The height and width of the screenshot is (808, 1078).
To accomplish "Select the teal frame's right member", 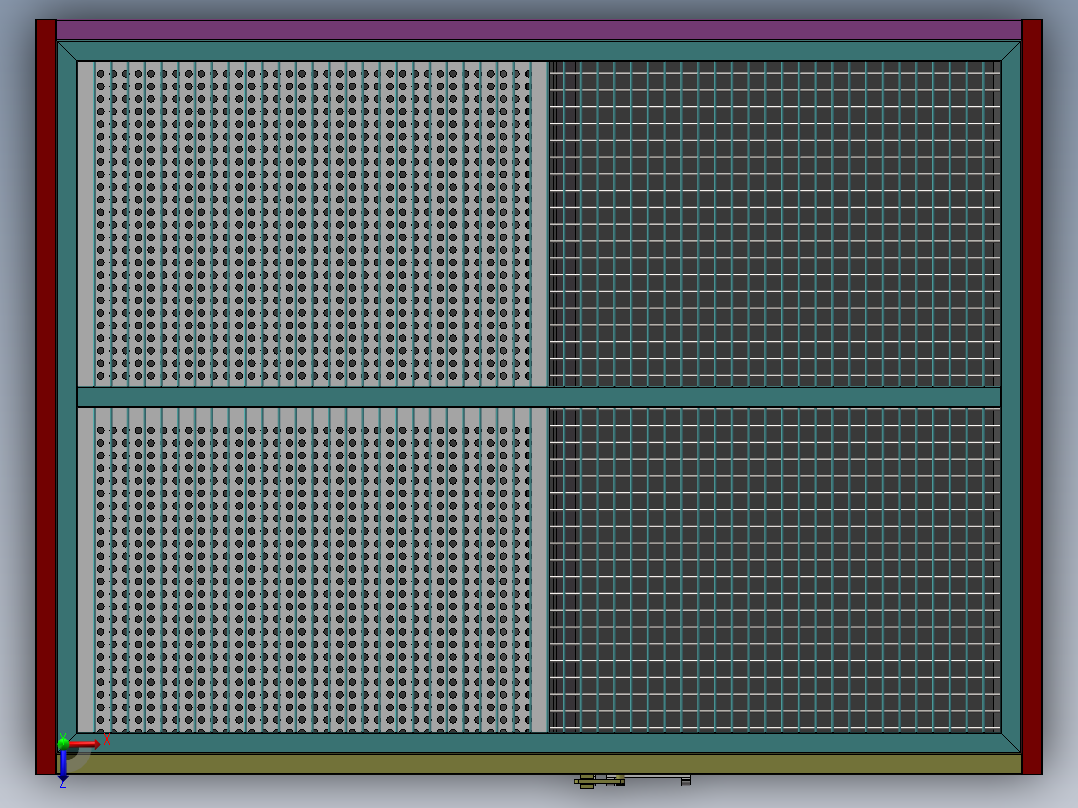I will 1011,397.
